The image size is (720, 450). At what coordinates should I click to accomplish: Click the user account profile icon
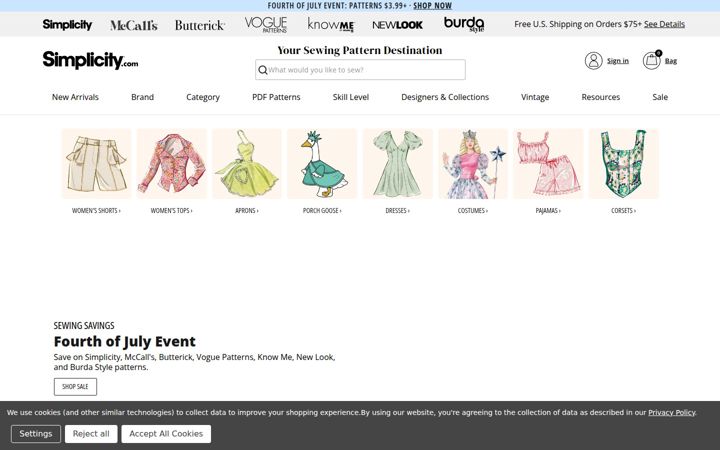tap(593, 61)
